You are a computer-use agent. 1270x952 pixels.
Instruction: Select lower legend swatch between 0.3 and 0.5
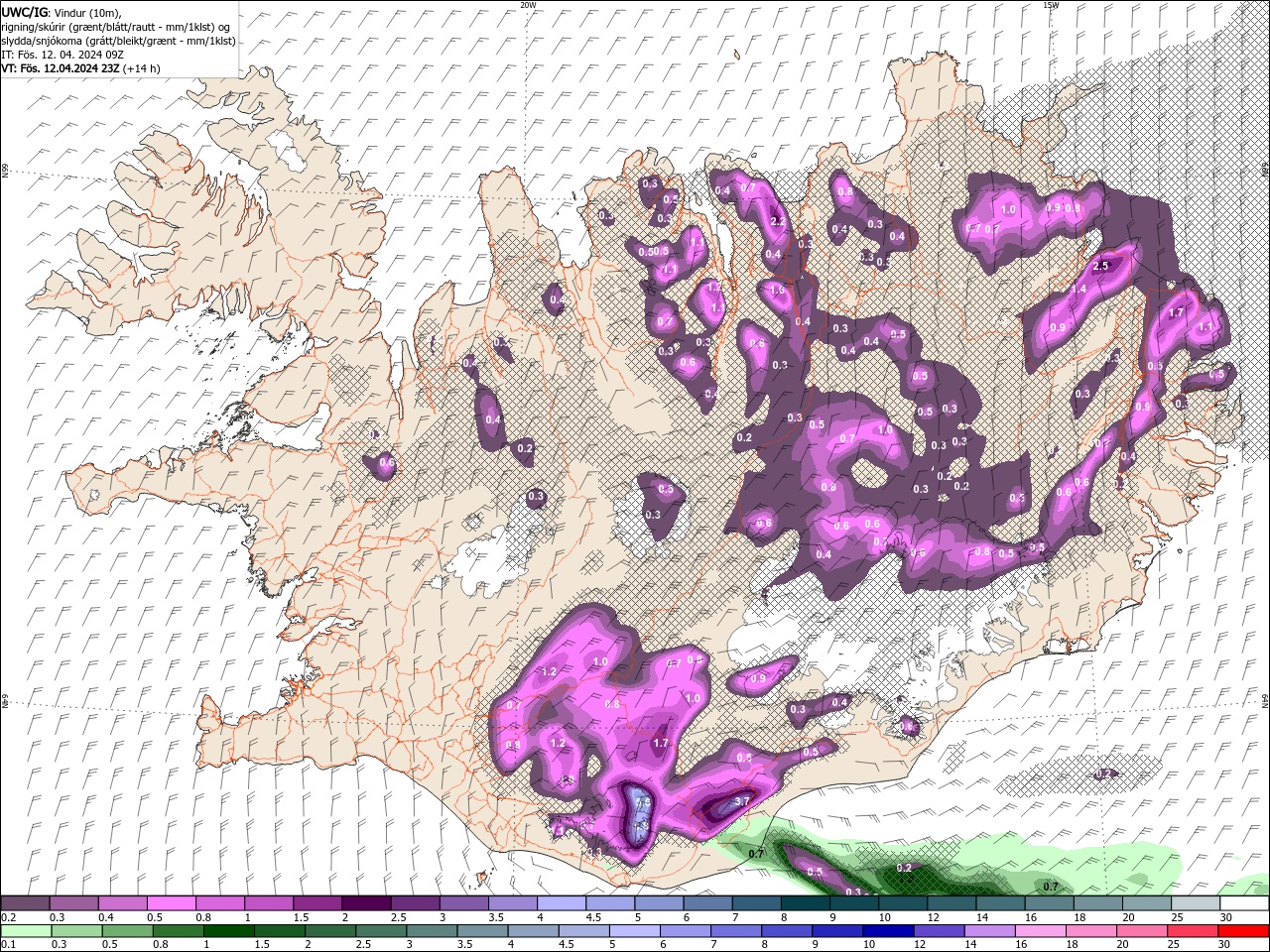76,931
